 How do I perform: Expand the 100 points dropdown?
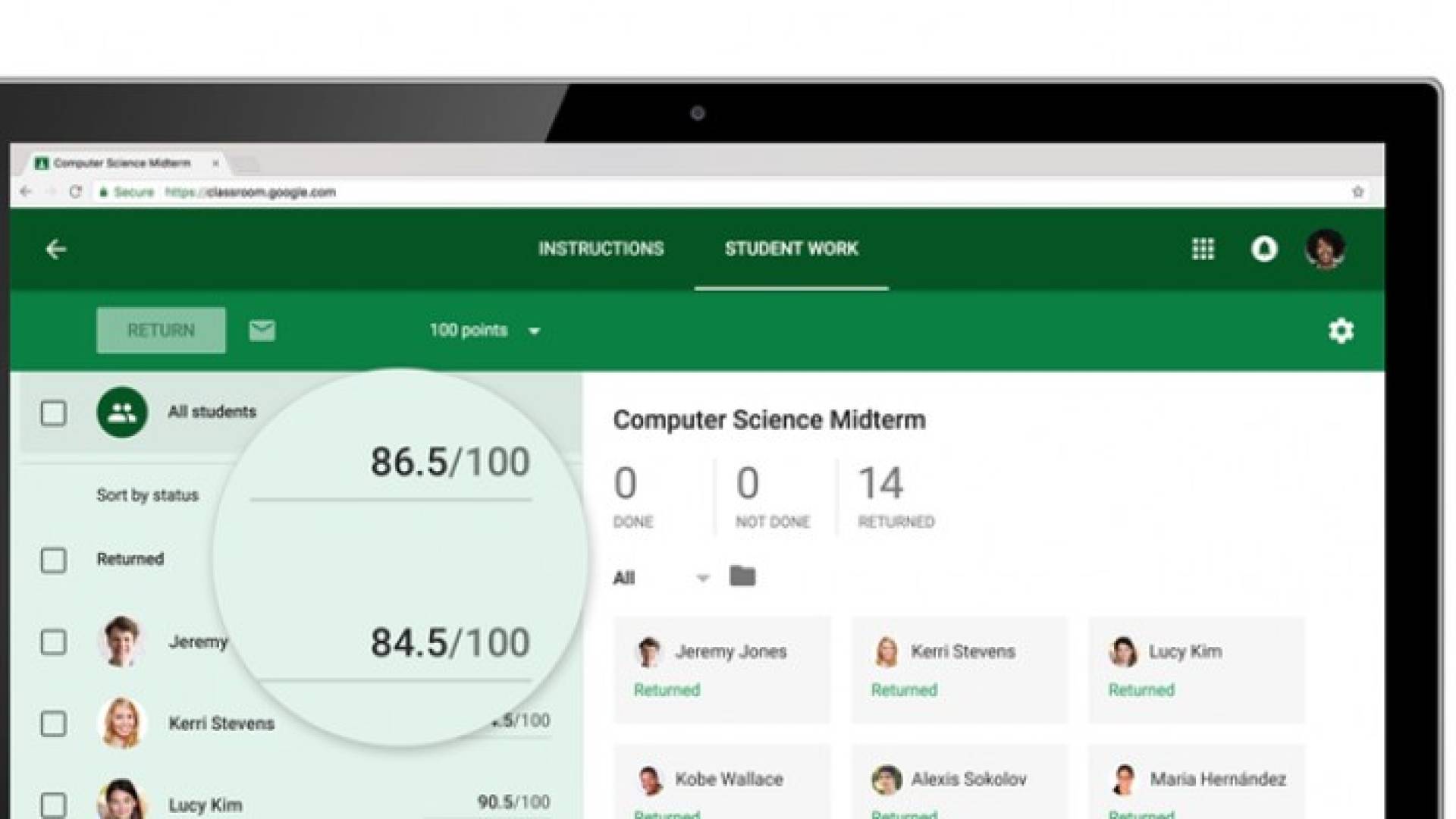click(x=485, y=331)
